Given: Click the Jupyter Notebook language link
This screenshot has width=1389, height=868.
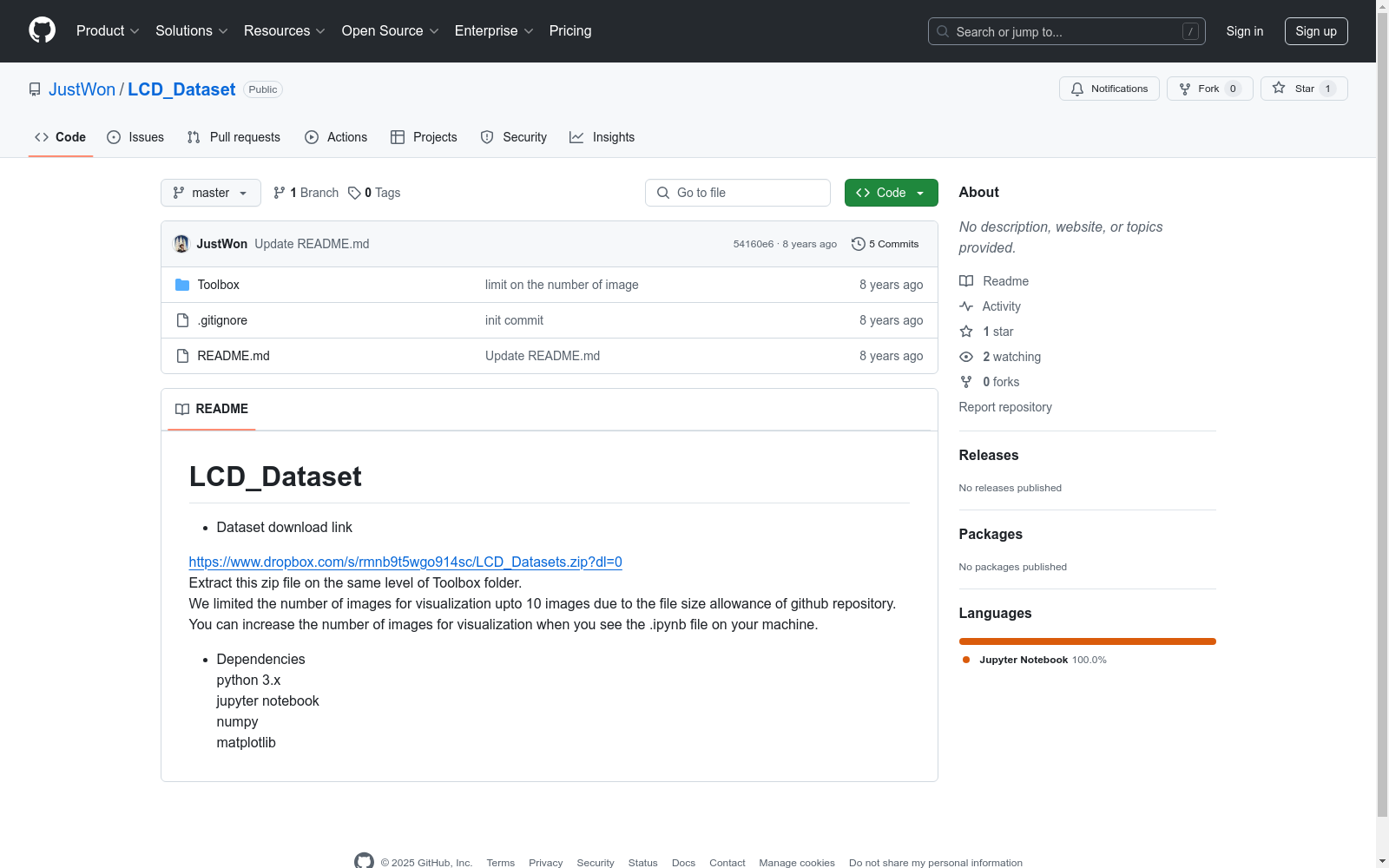Looking at the screenshot, I should (x=1034, y=660).
